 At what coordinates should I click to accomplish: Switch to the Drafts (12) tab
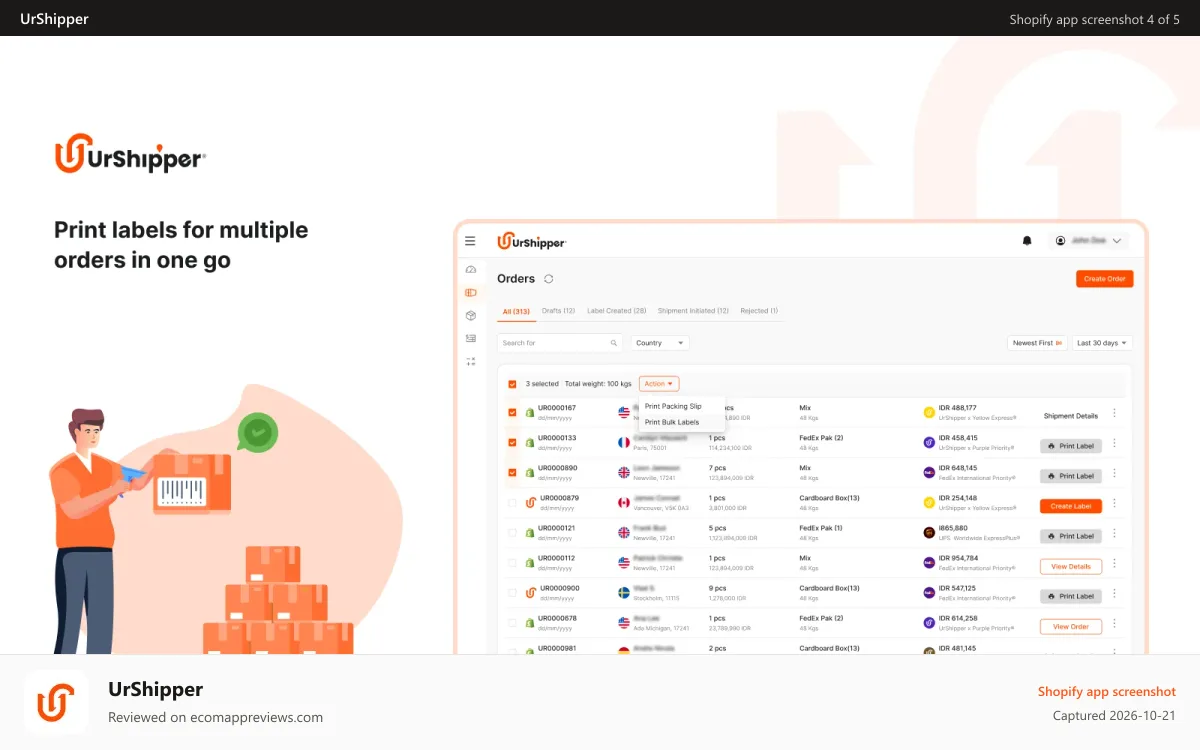558,311
